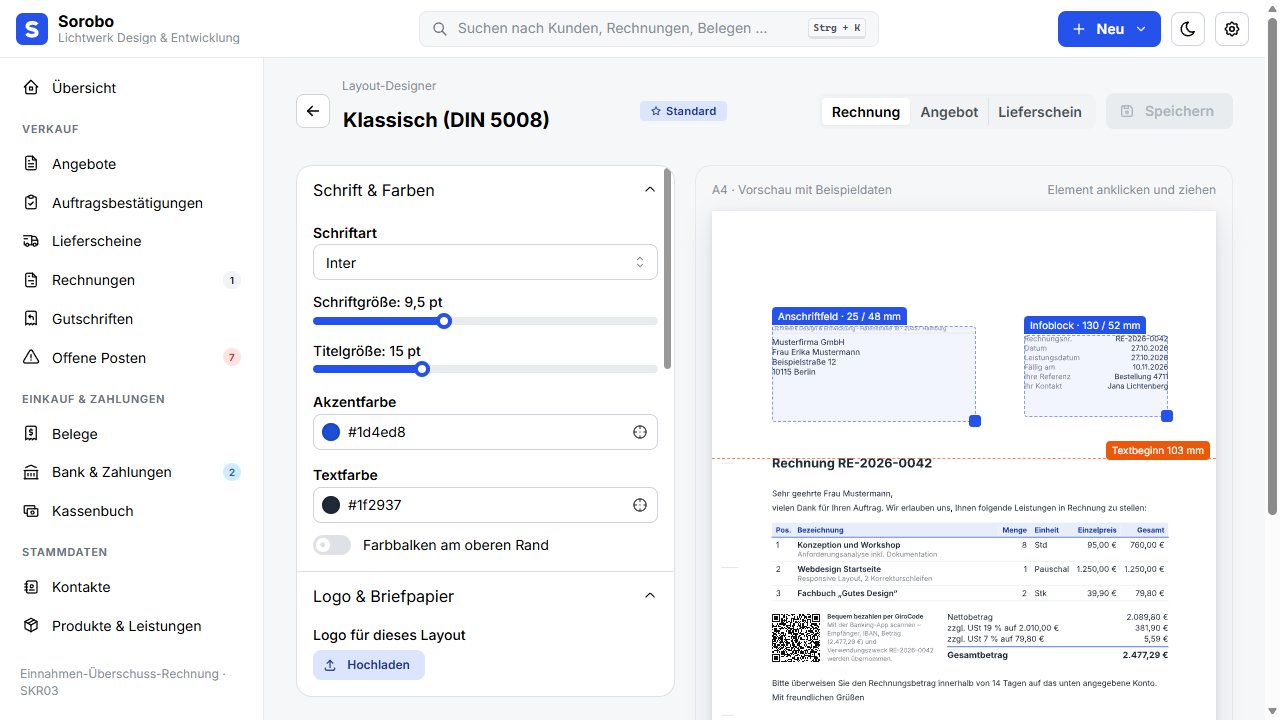Click Hochladen to upload a logo
This screenshot has width=1280, height=720.
point(369,665)
